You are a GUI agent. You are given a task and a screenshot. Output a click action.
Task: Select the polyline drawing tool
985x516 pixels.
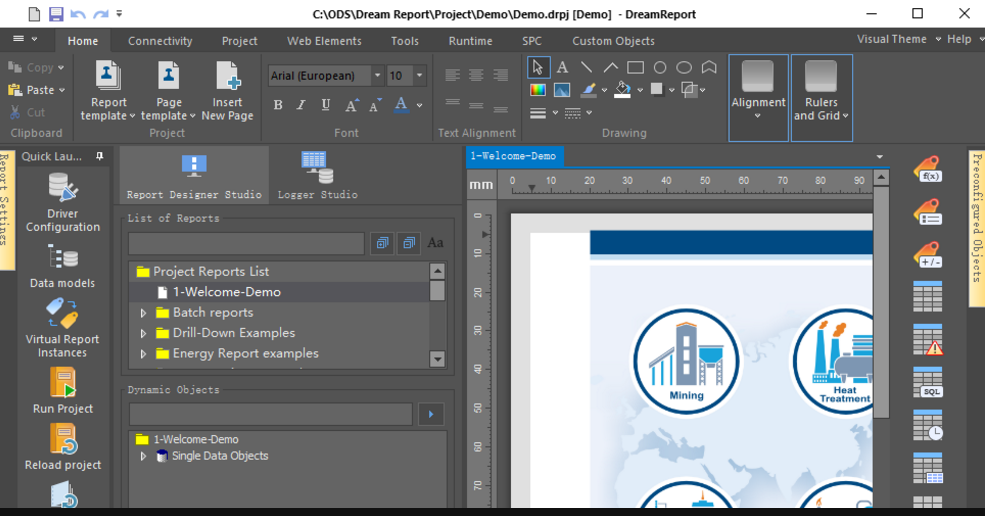pos(611,67)
